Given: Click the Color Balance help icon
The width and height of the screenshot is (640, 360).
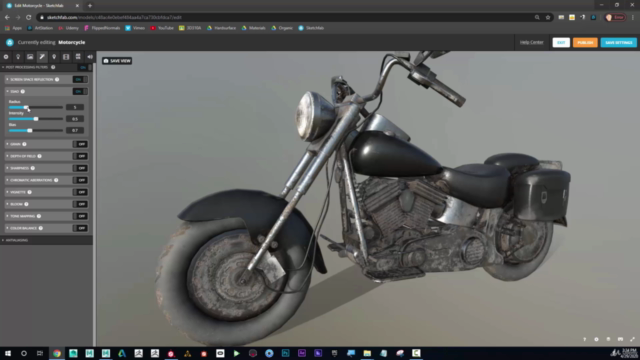Looking at the screenshot, I should 41,228.
